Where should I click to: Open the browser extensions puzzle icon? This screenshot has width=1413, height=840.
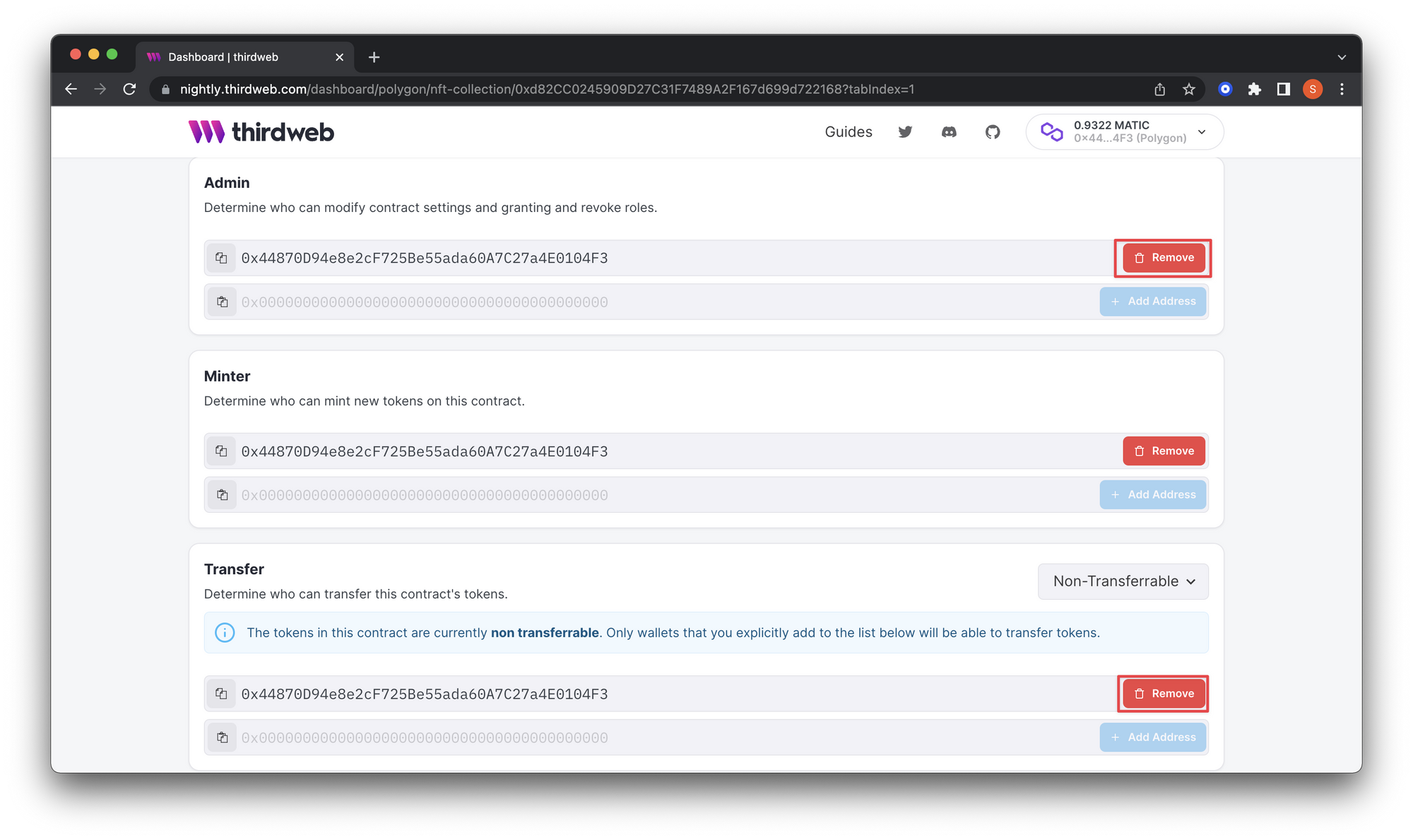[1254, 89]
